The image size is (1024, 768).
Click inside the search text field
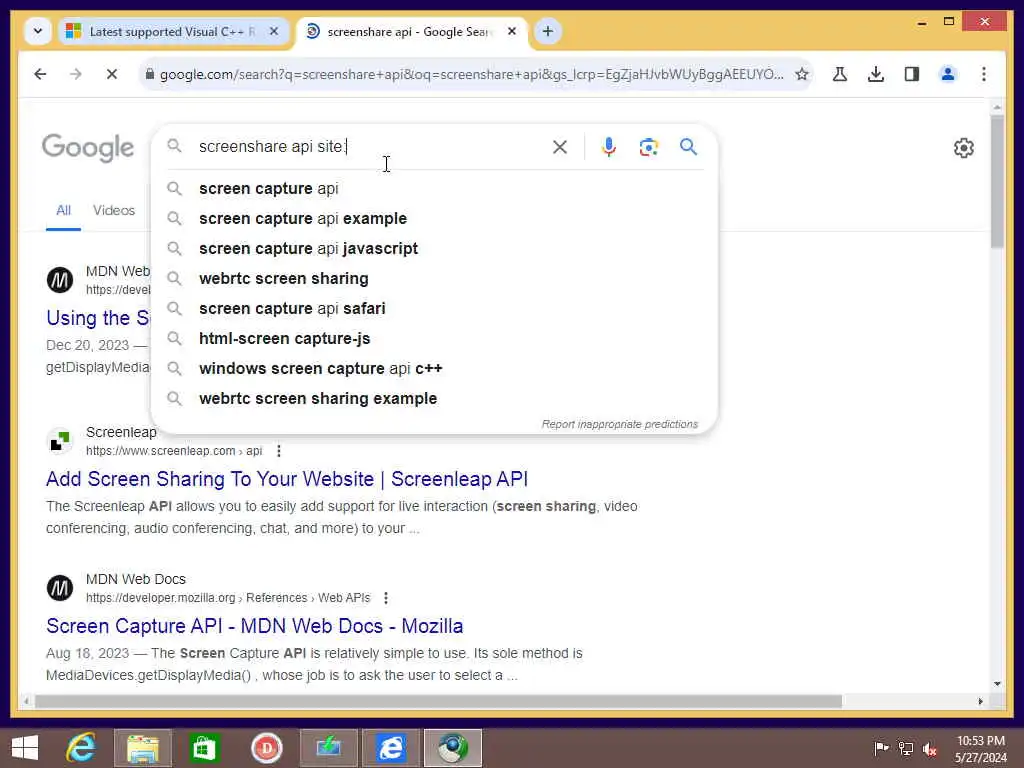369,147
